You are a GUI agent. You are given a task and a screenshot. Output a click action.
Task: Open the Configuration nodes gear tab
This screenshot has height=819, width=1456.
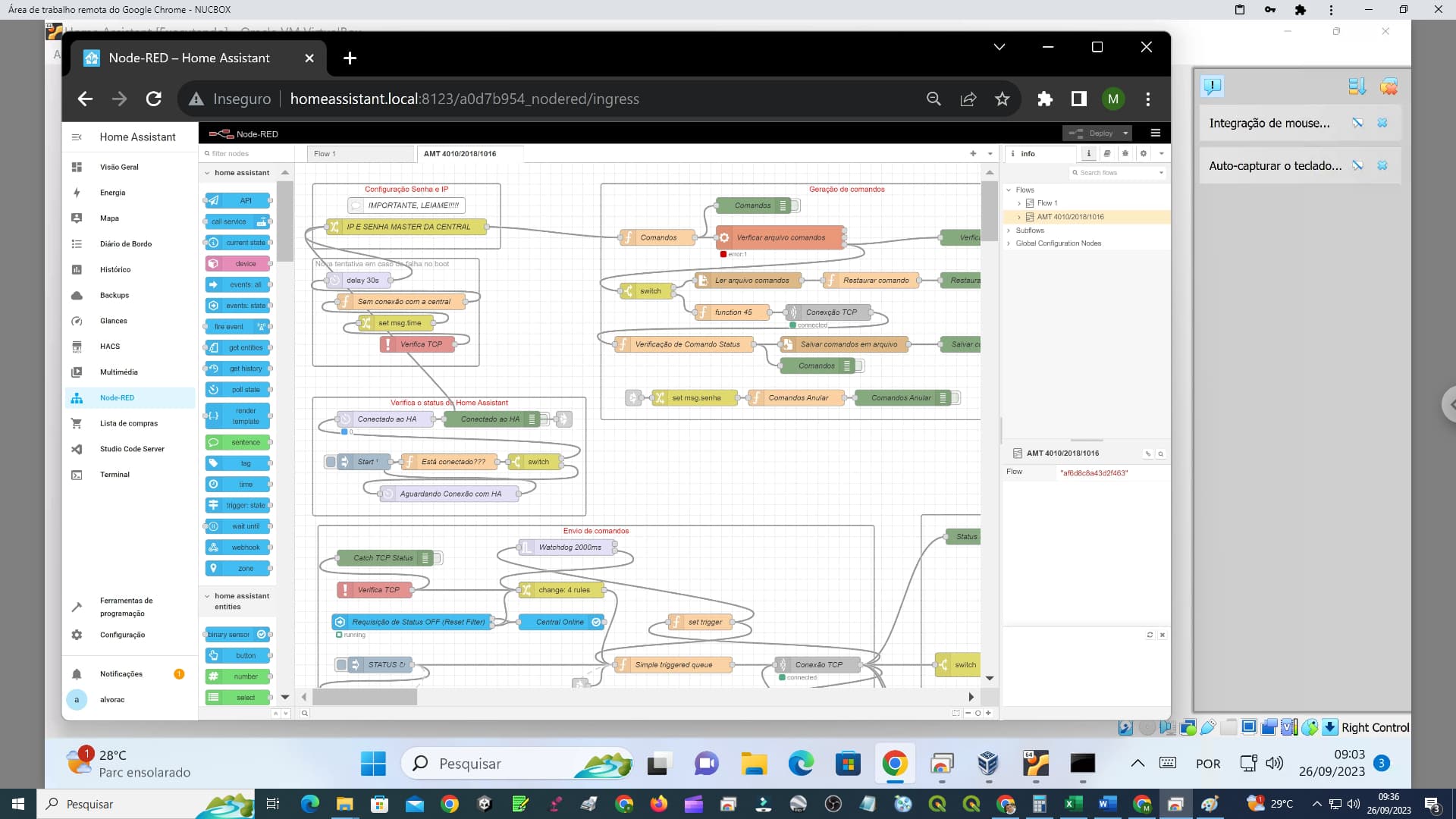(x=1144, y=153)
